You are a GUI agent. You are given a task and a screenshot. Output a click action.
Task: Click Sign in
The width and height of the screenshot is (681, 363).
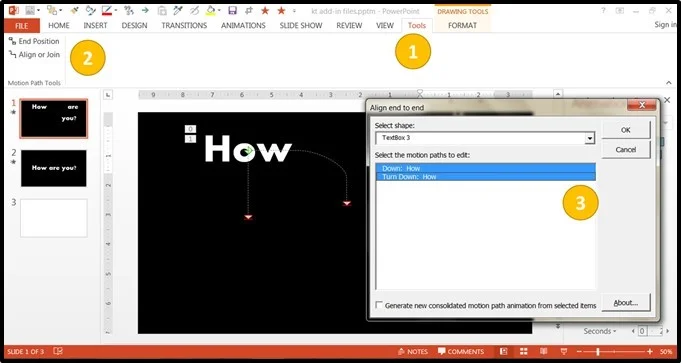point(664,25)
